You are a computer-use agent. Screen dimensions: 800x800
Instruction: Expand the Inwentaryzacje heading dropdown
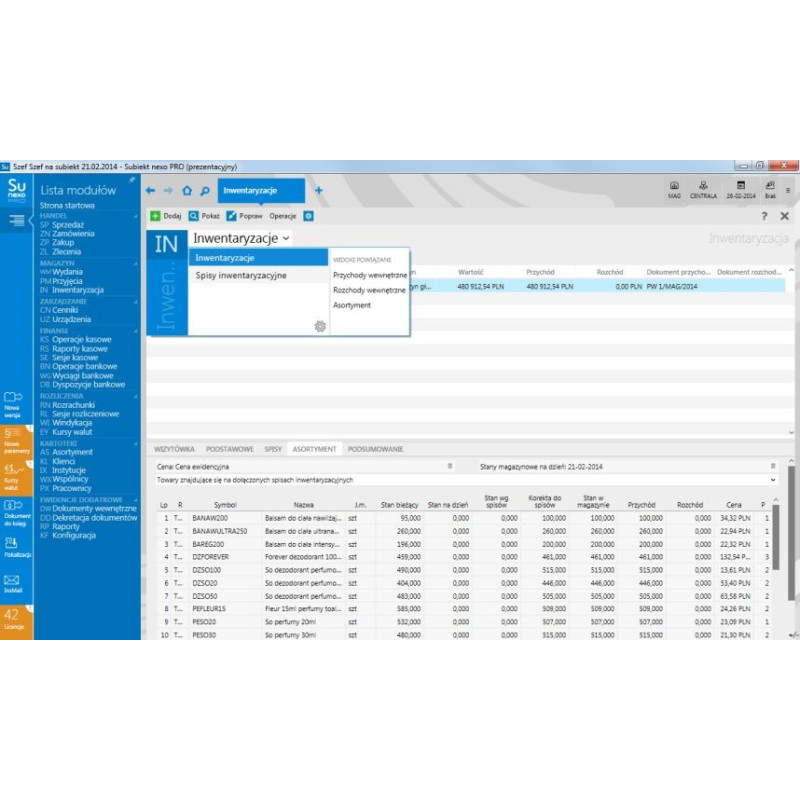pyautogui.click(x=286, y=239)
